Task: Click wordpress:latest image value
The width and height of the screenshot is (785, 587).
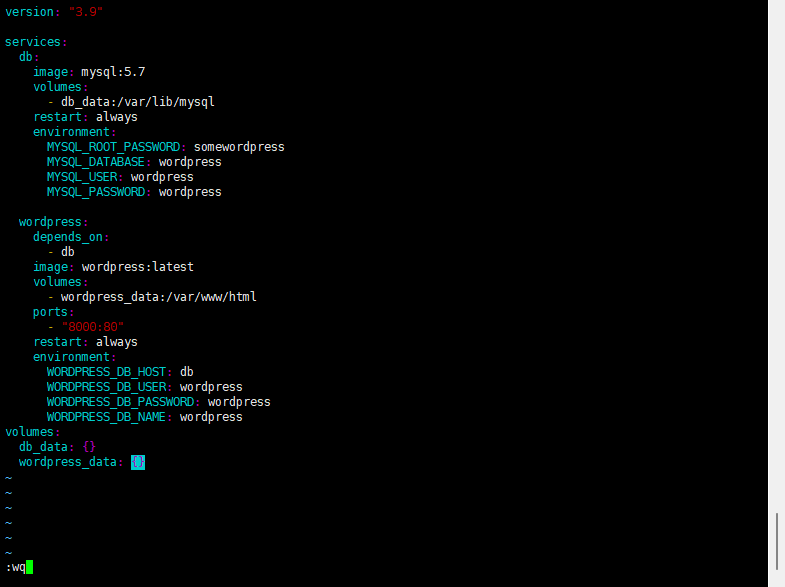Action: pyautogui.click(x=138, y=267)
